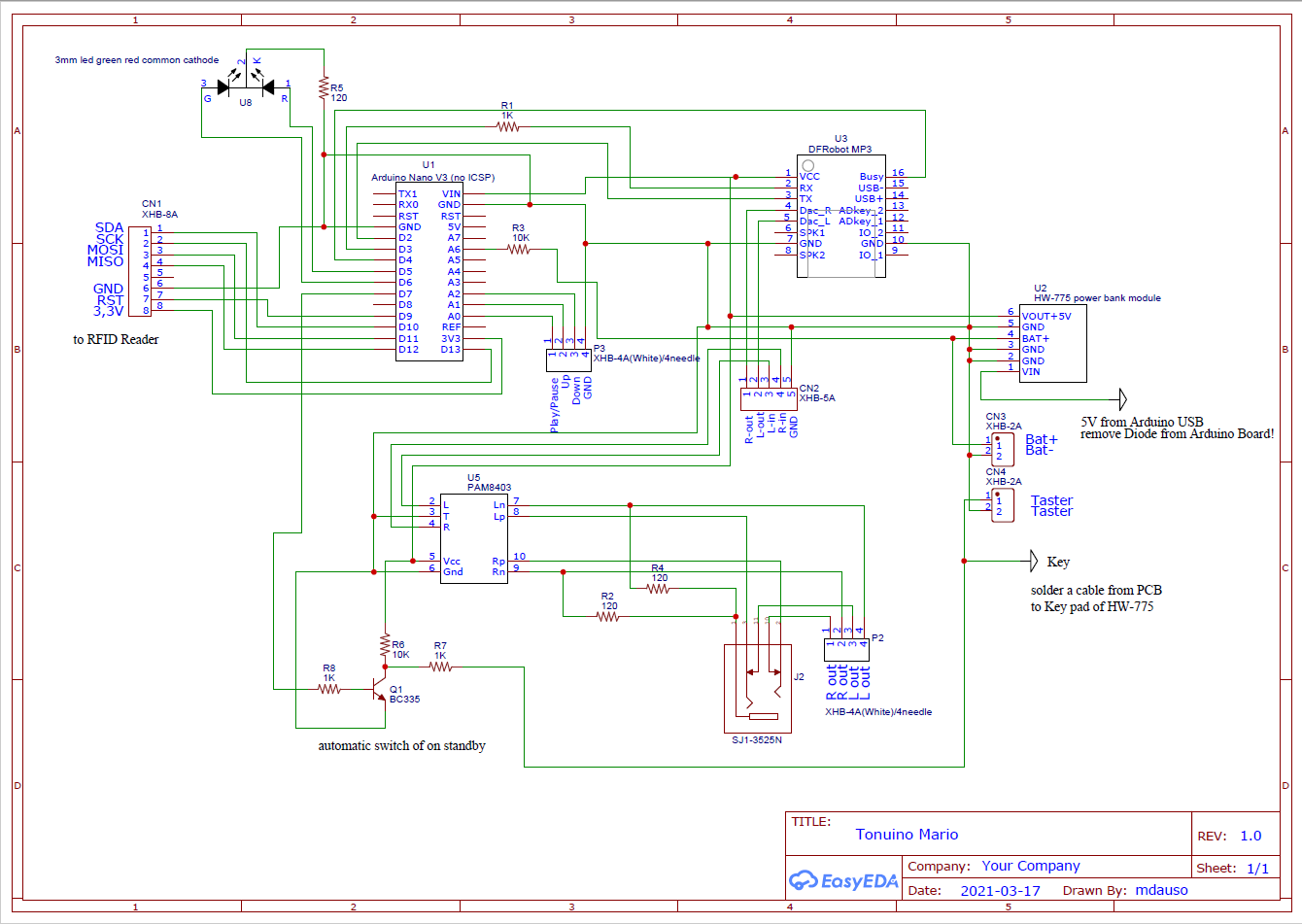Click the date 2021-03-17 field
Screen dimensions: 1302x924
1000,890
